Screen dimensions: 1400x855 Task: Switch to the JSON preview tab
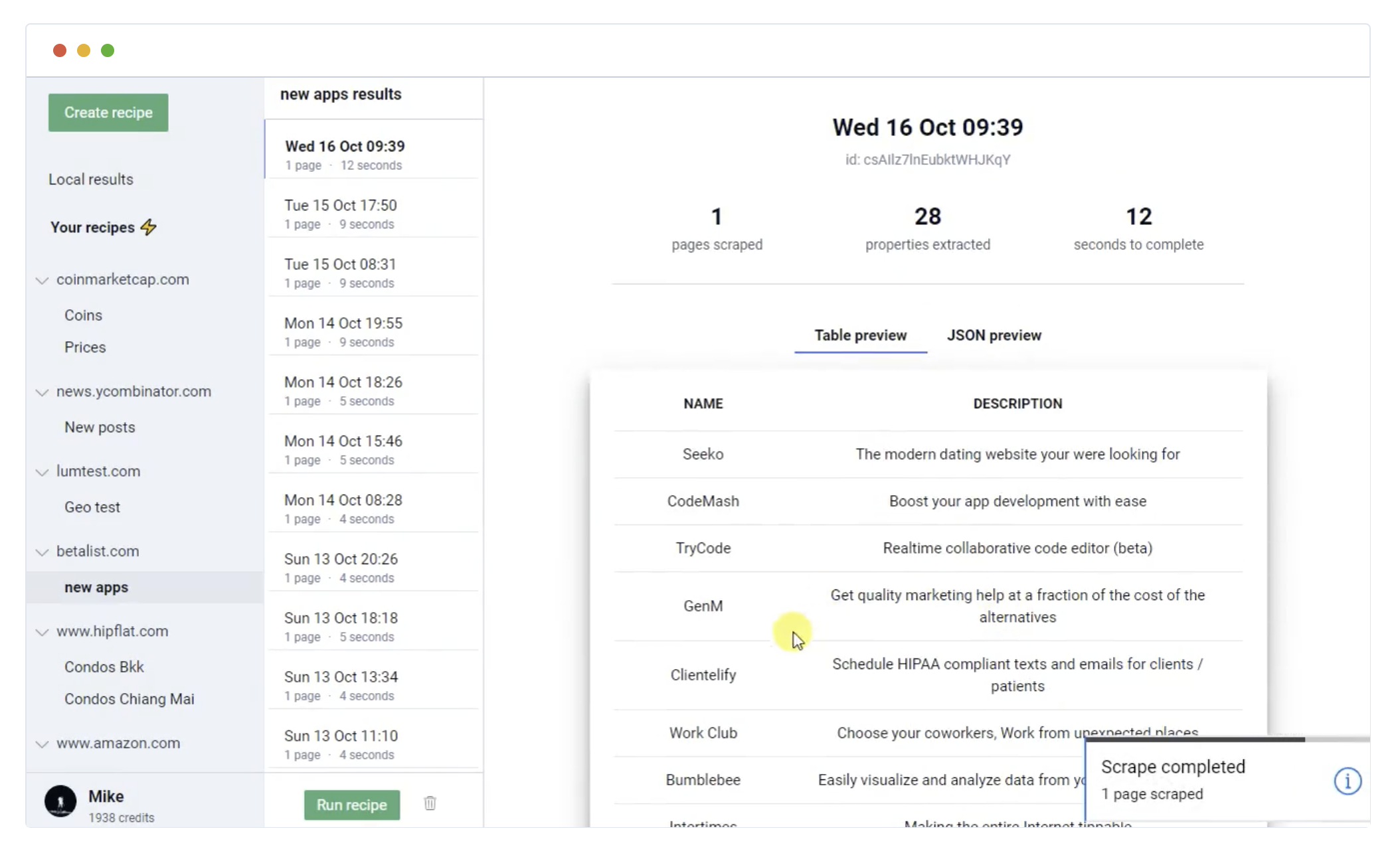(x=994, y=335)
